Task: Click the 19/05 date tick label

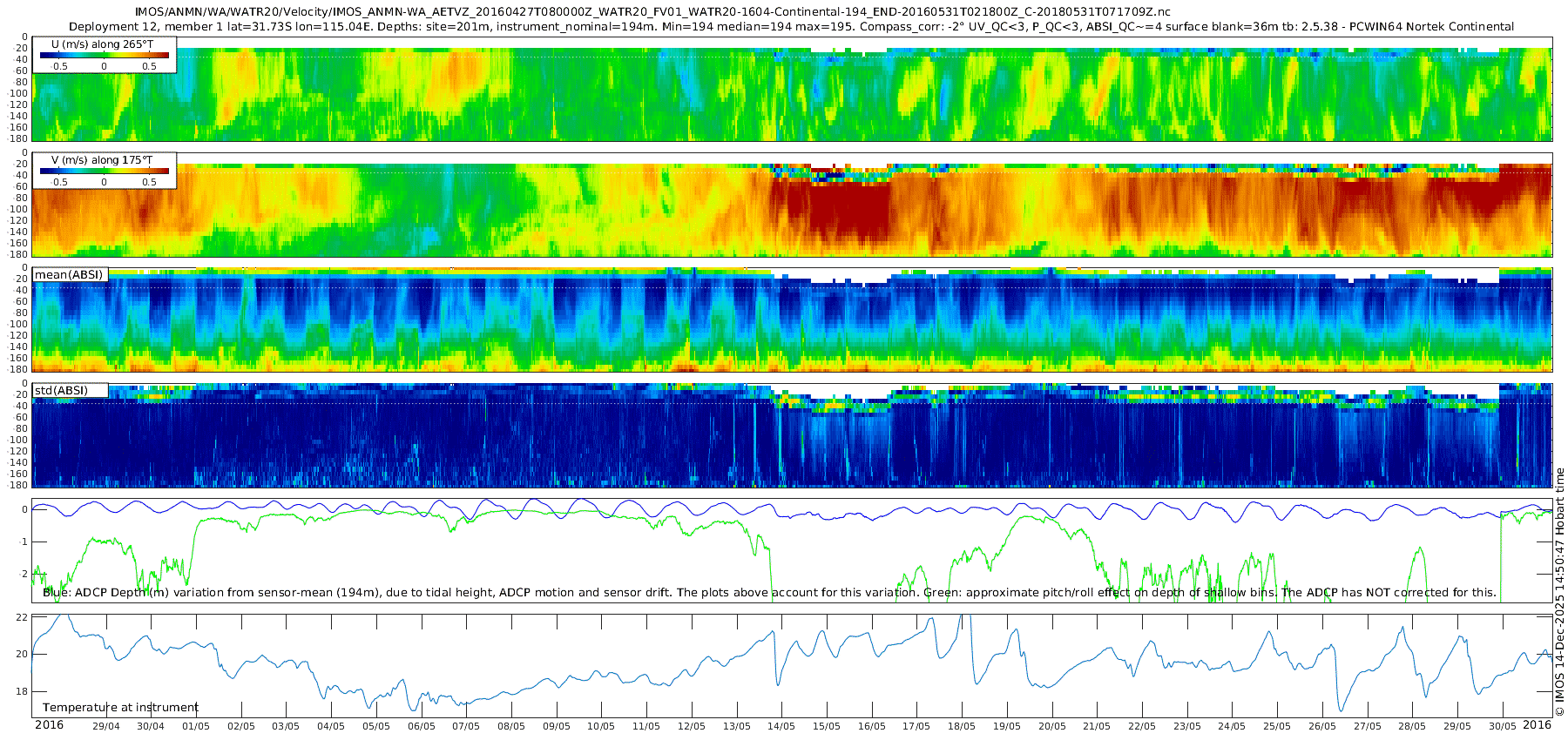Action: pyautogui.click(x=1007, y=727)
